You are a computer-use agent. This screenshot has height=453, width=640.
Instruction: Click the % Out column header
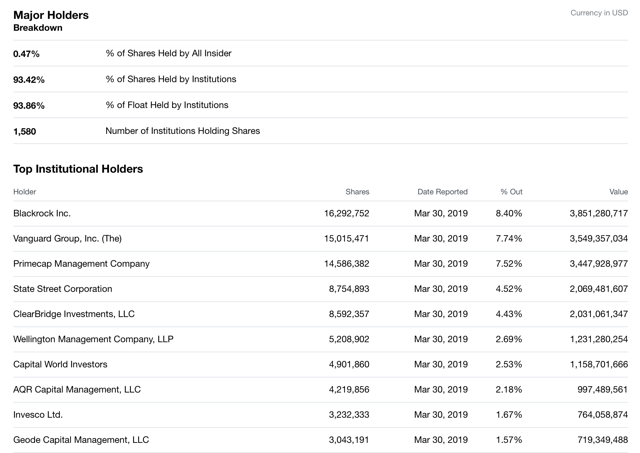[x=511, y=192]
